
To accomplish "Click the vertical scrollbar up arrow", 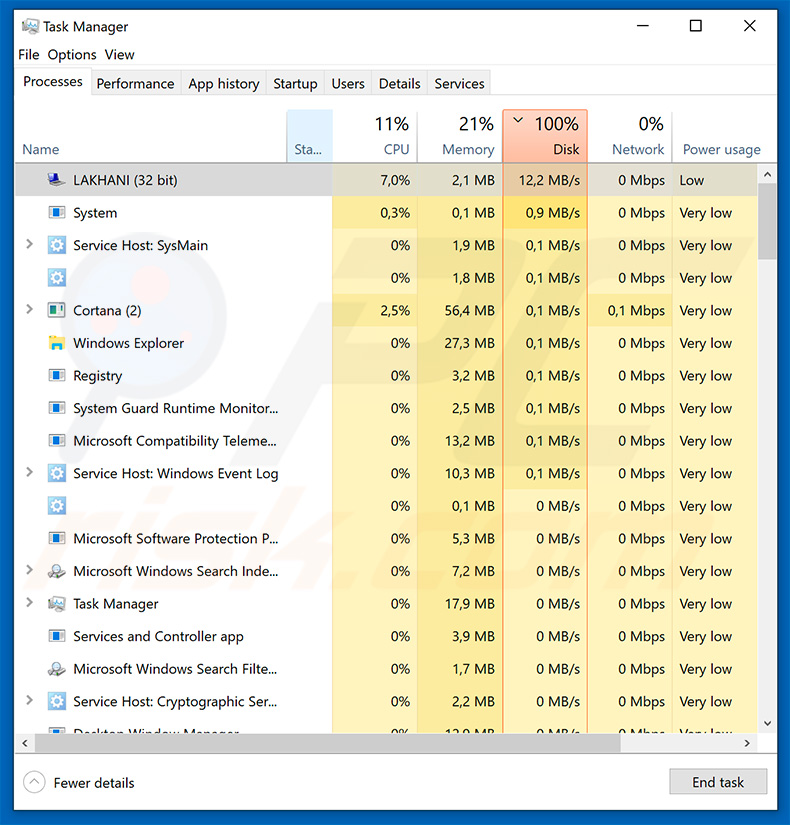I will tap(767, 174).
